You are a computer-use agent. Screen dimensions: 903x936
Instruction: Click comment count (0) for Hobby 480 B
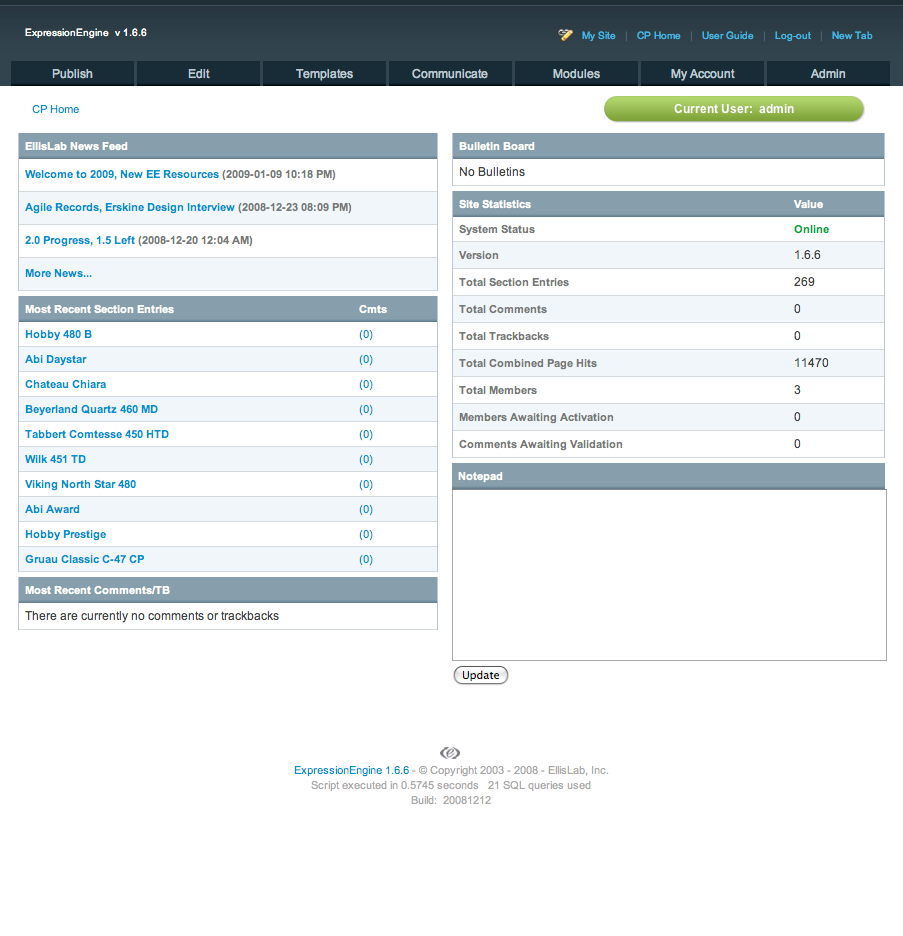[366, 334]
